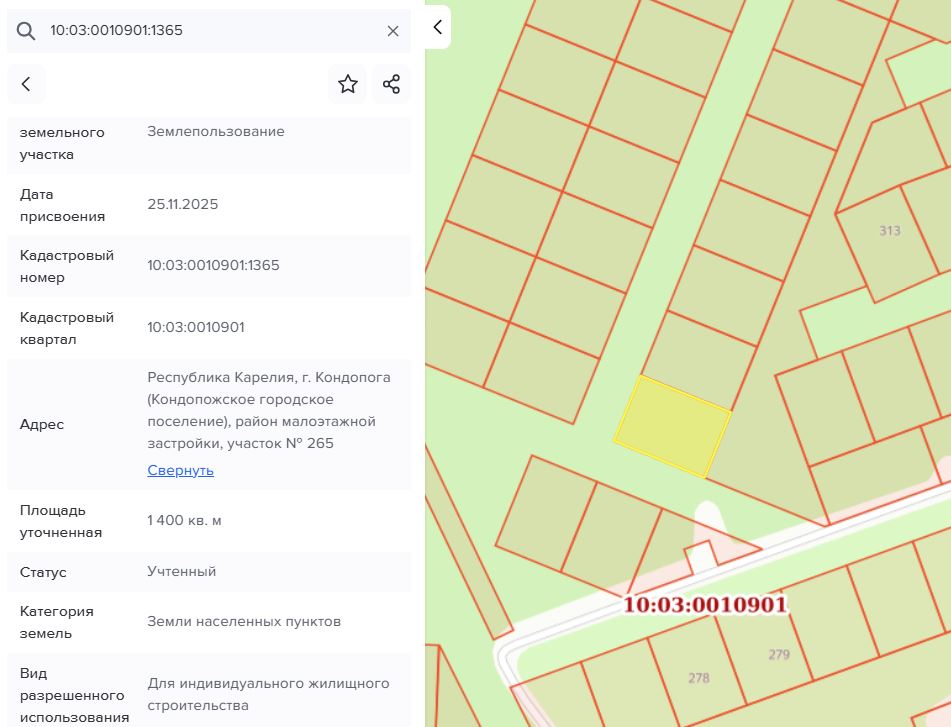Click the search field with cadastral number
951x727 pixels.
(209, 30)
